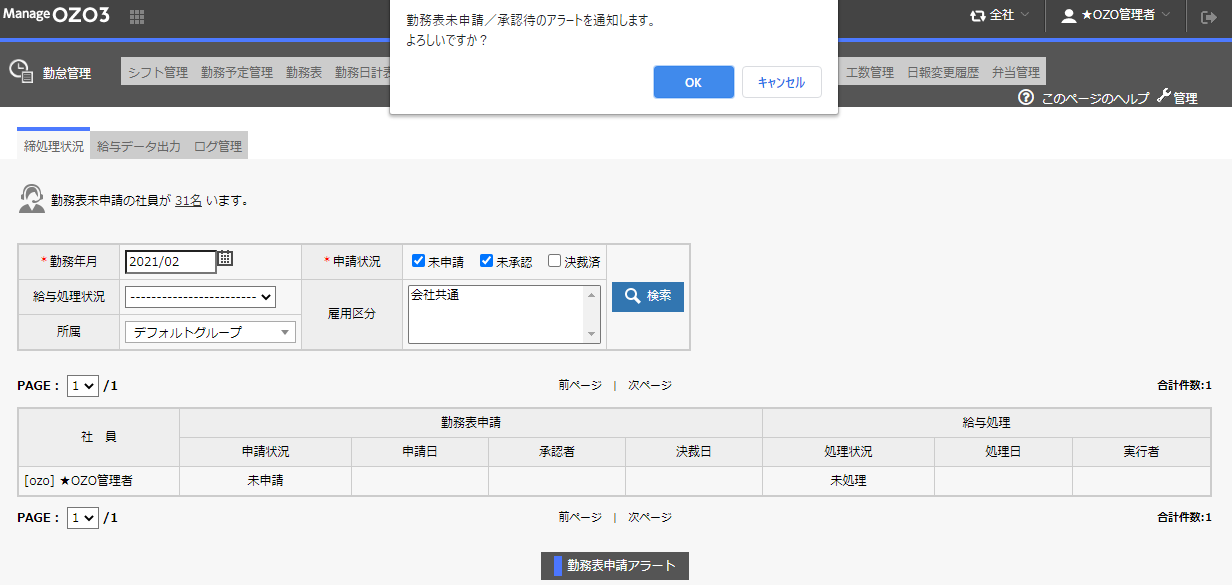Open the lower PAGE number dropdown
This screenshot has width=1232, height=585.
(x=83, y=518)
